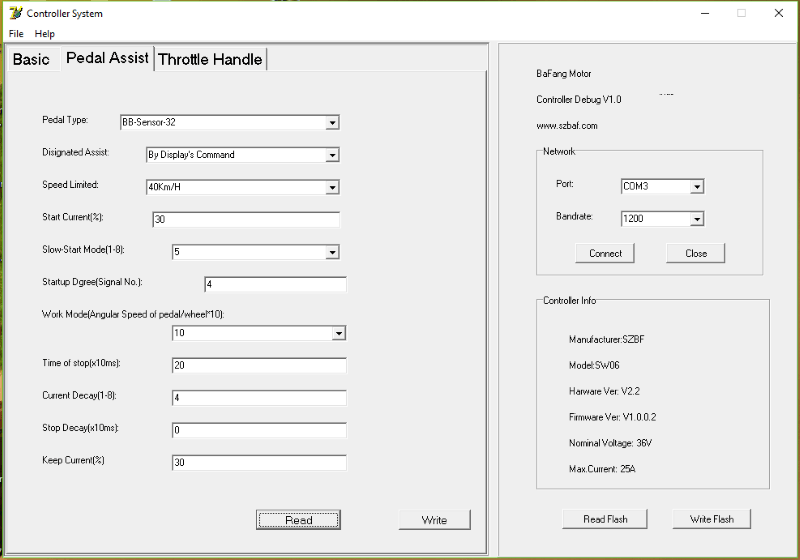The height and width of the screenshot is (560, 800).
Task: Click the Time of stop field
Action: [259, 365]
